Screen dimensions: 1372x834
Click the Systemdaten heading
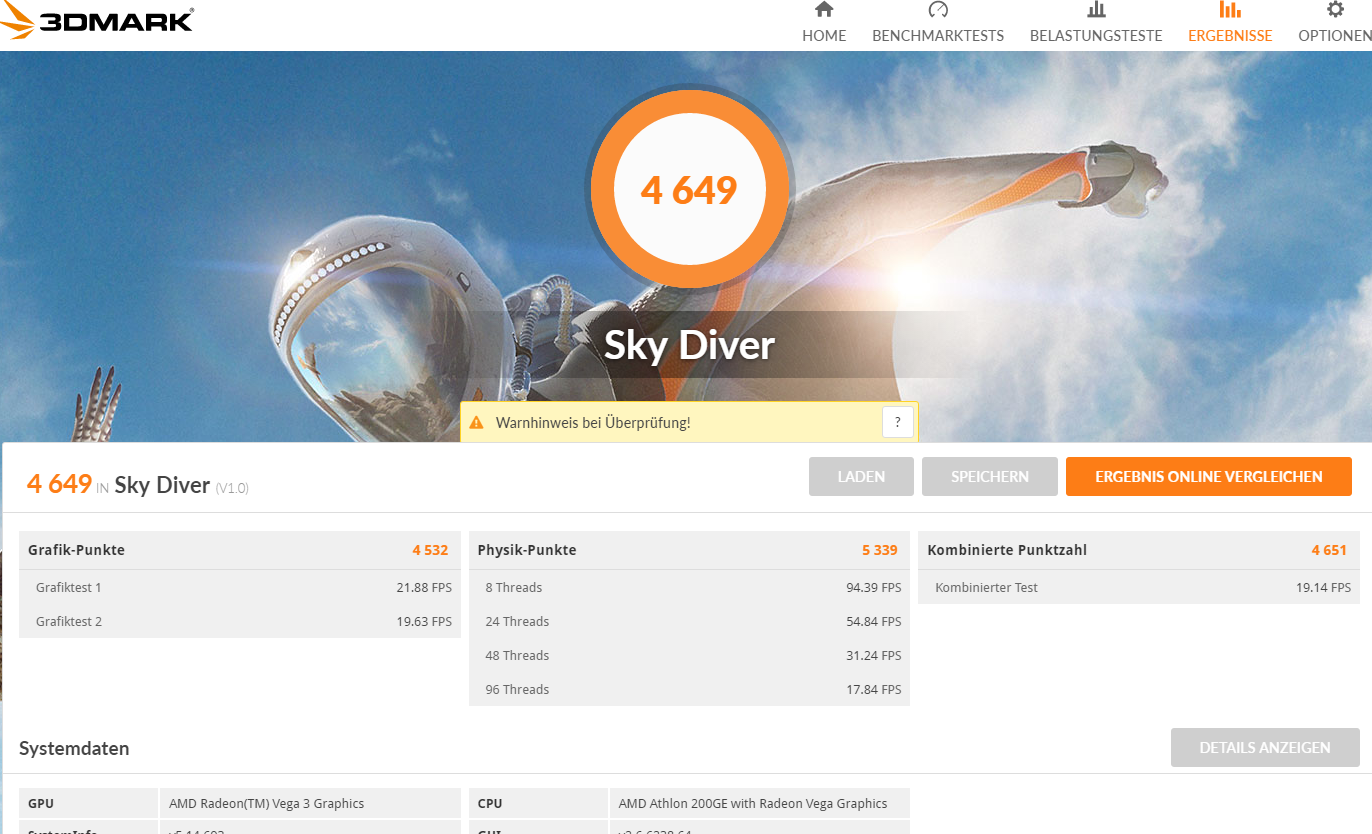point(74,748)
